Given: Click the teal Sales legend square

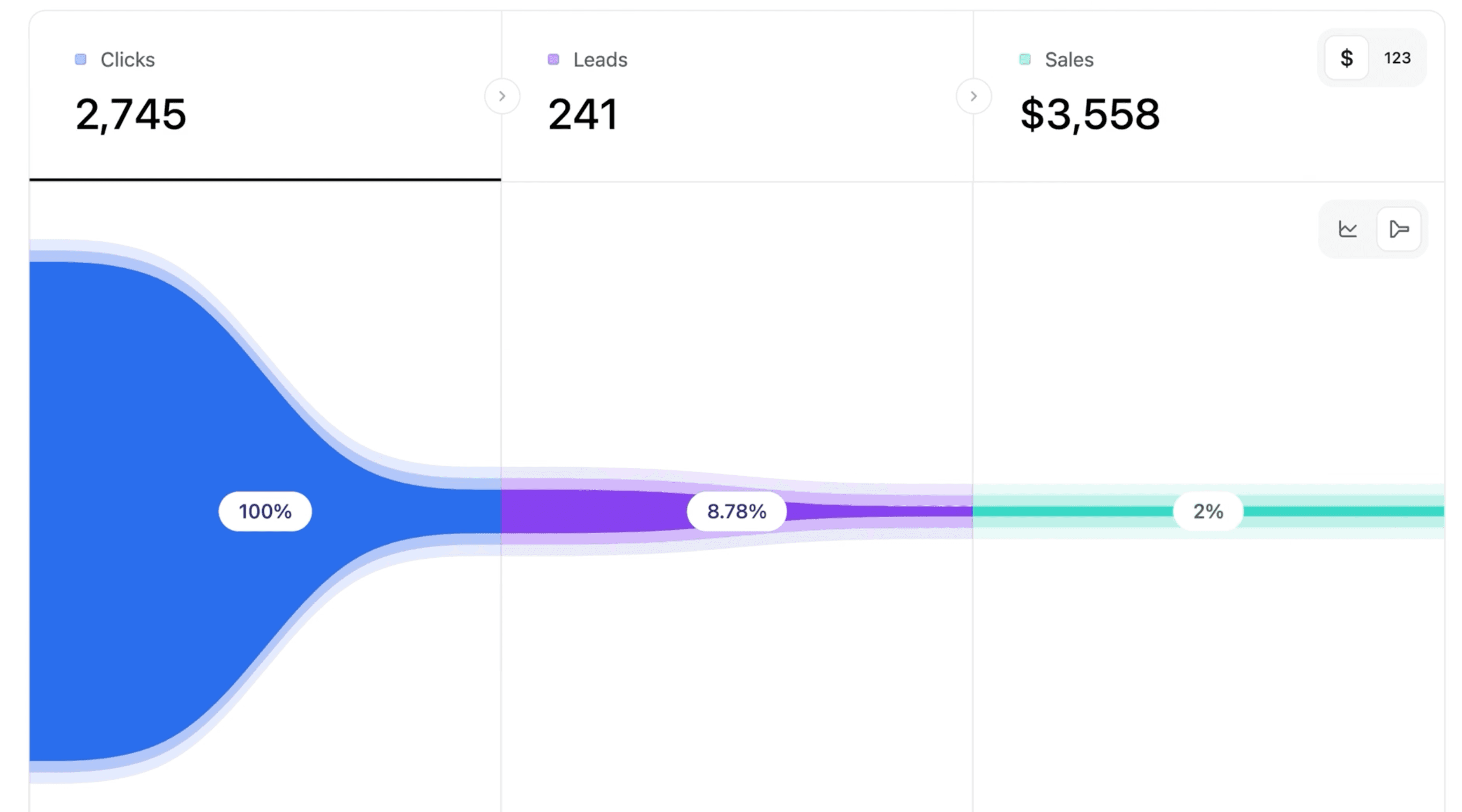Looking at the screenshot, I should click(x=1024, y=58).
